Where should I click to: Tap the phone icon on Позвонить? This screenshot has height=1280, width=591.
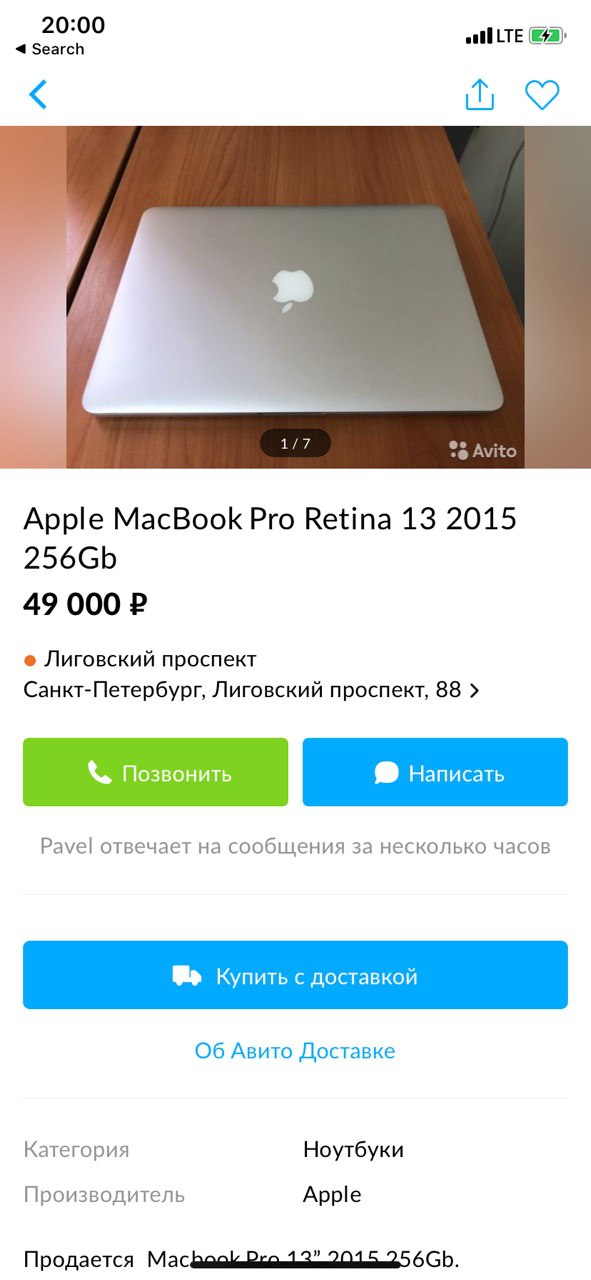click(99, 773)
